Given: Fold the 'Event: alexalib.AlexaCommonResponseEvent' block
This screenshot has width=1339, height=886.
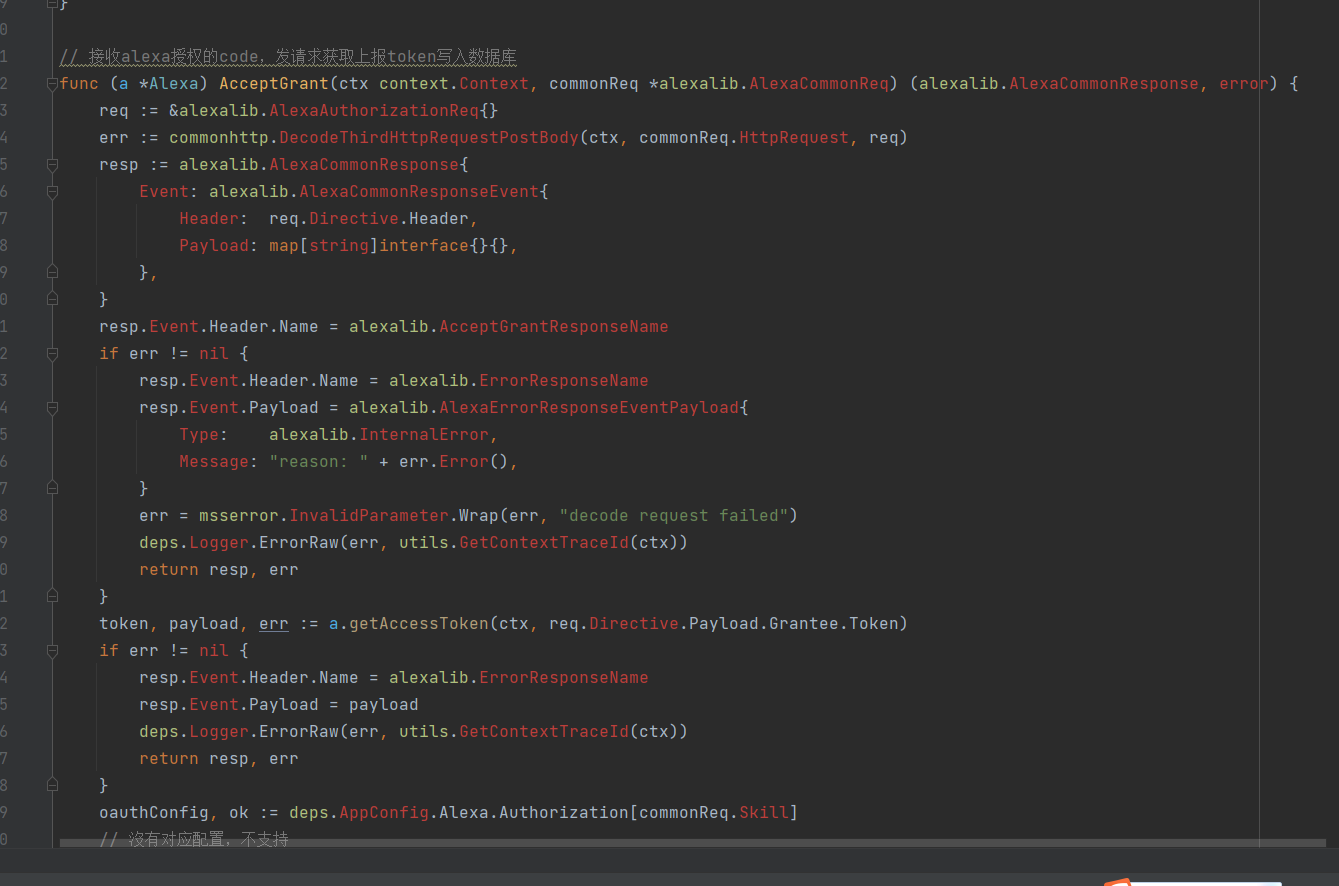Looking at the screenshot, I should tap(52, 193).
